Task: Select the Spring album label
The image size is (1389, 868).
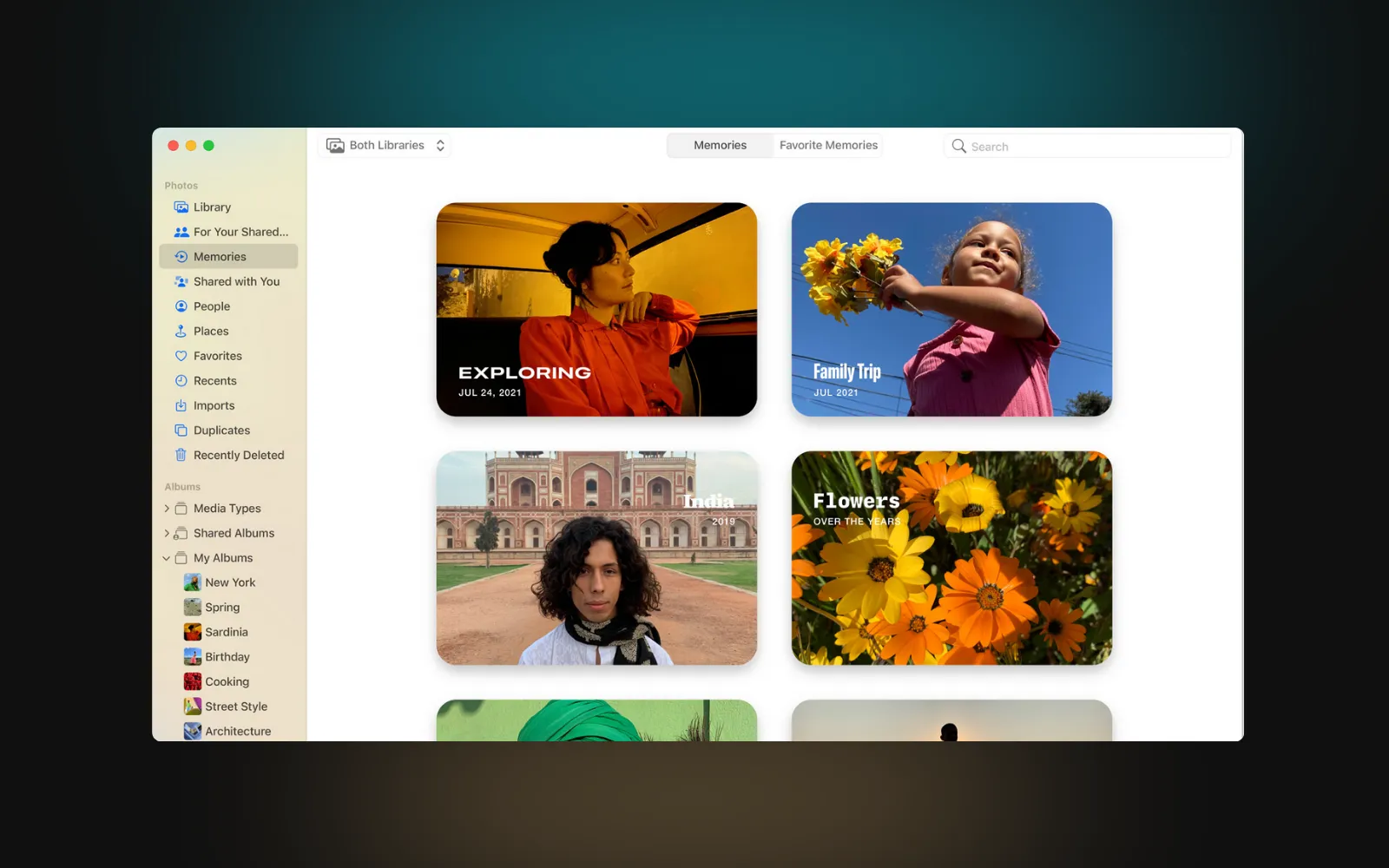Action: pos(222,608)
